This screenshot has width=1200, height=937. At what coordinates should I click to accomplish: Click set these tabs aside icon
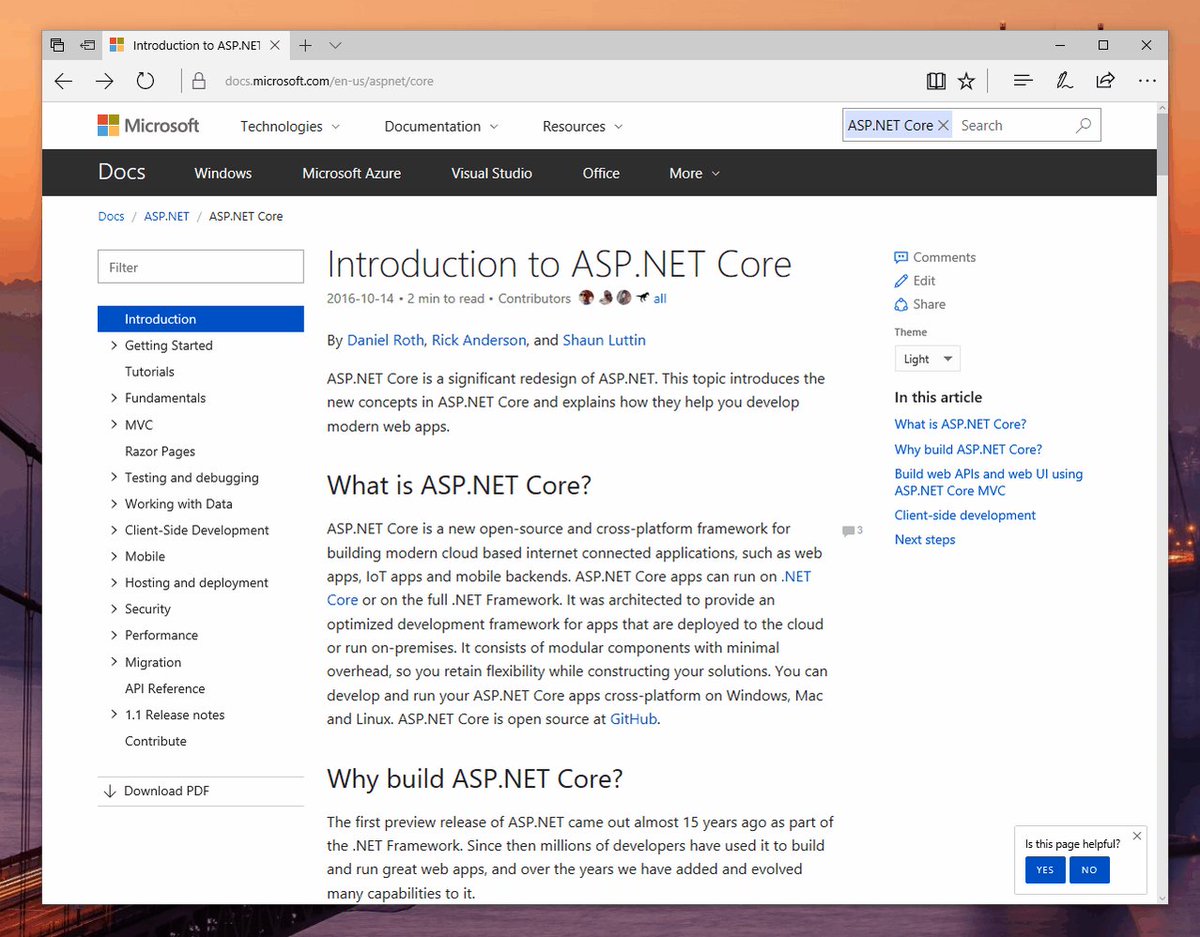pyautogui.click(x=88, y=45)
